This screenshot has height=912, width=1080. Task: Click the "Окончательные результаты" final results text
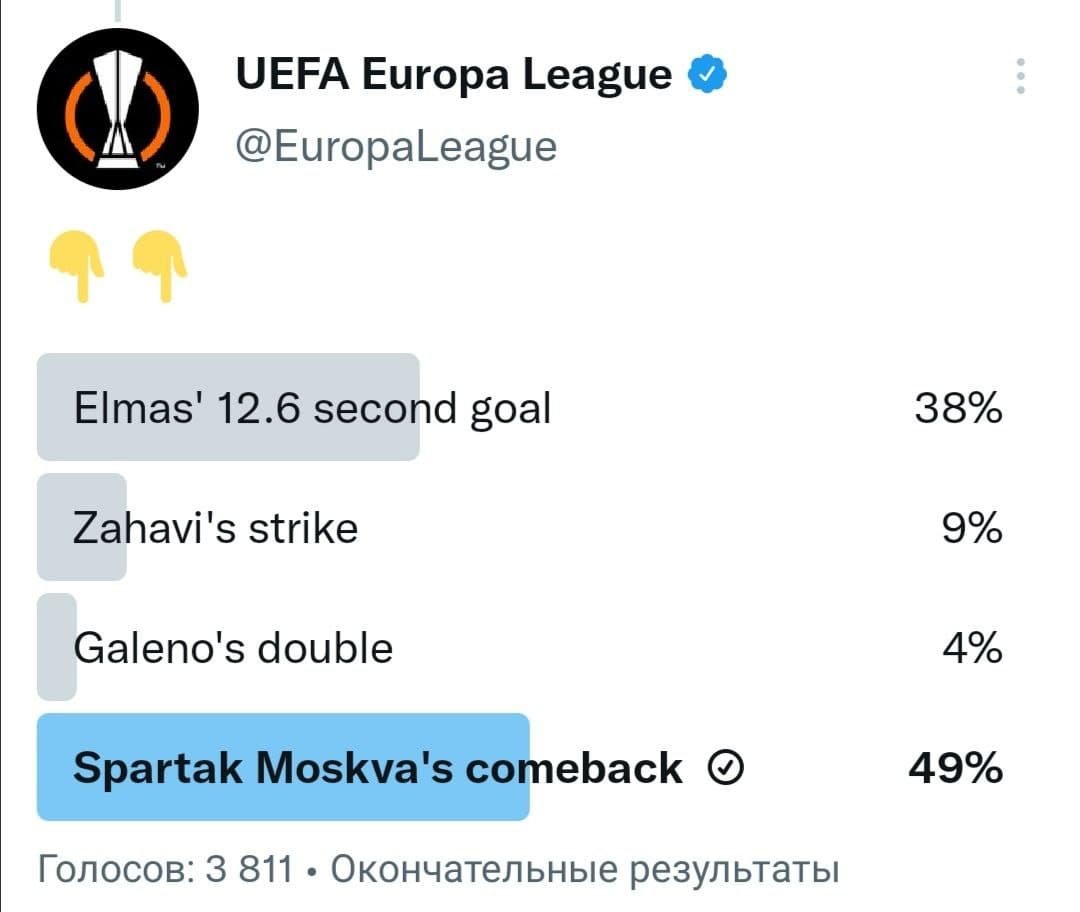coord(584,870)
